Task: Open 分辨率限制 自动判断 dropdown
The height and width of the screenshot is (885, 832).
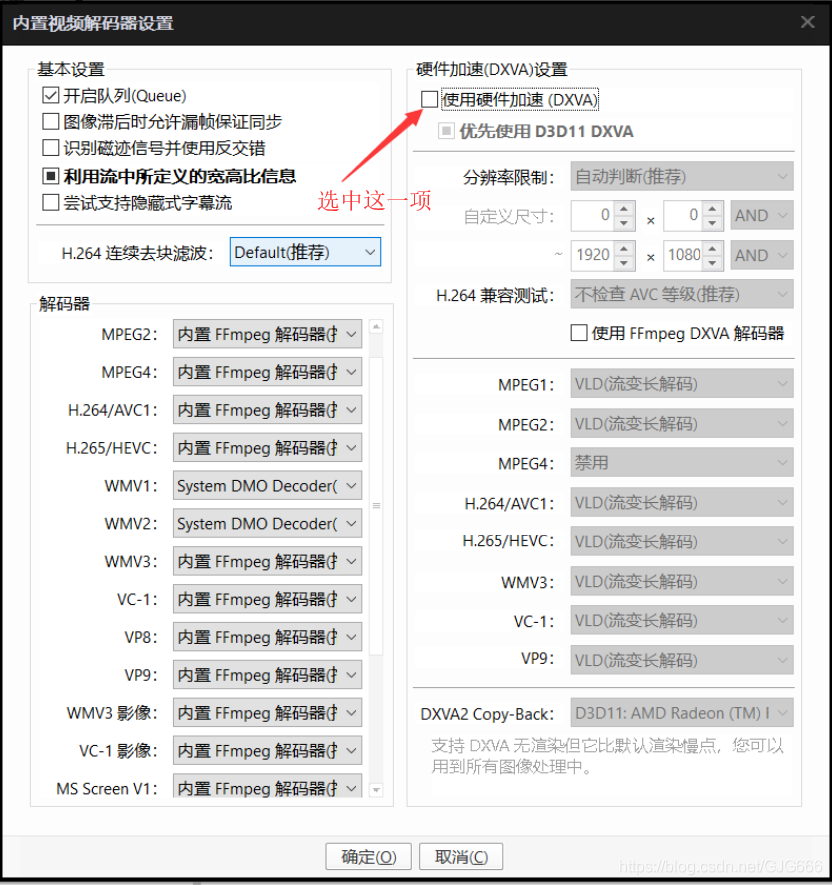Action: [682, 176]
